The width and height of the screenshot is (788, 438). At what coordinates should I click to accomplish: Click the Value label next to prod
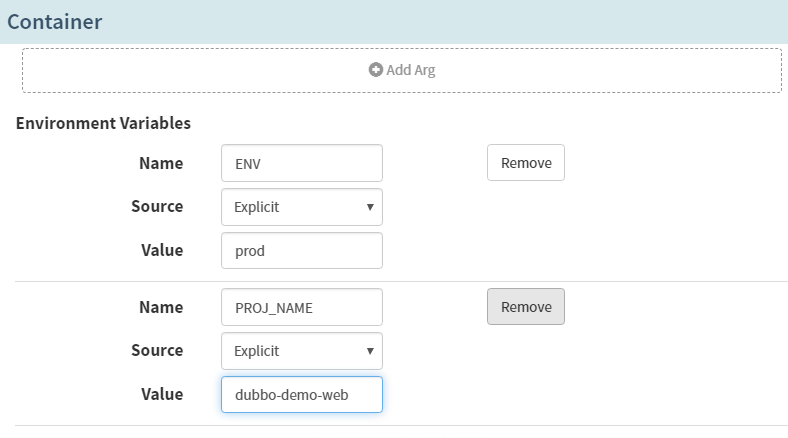click(x=162, y=250)
